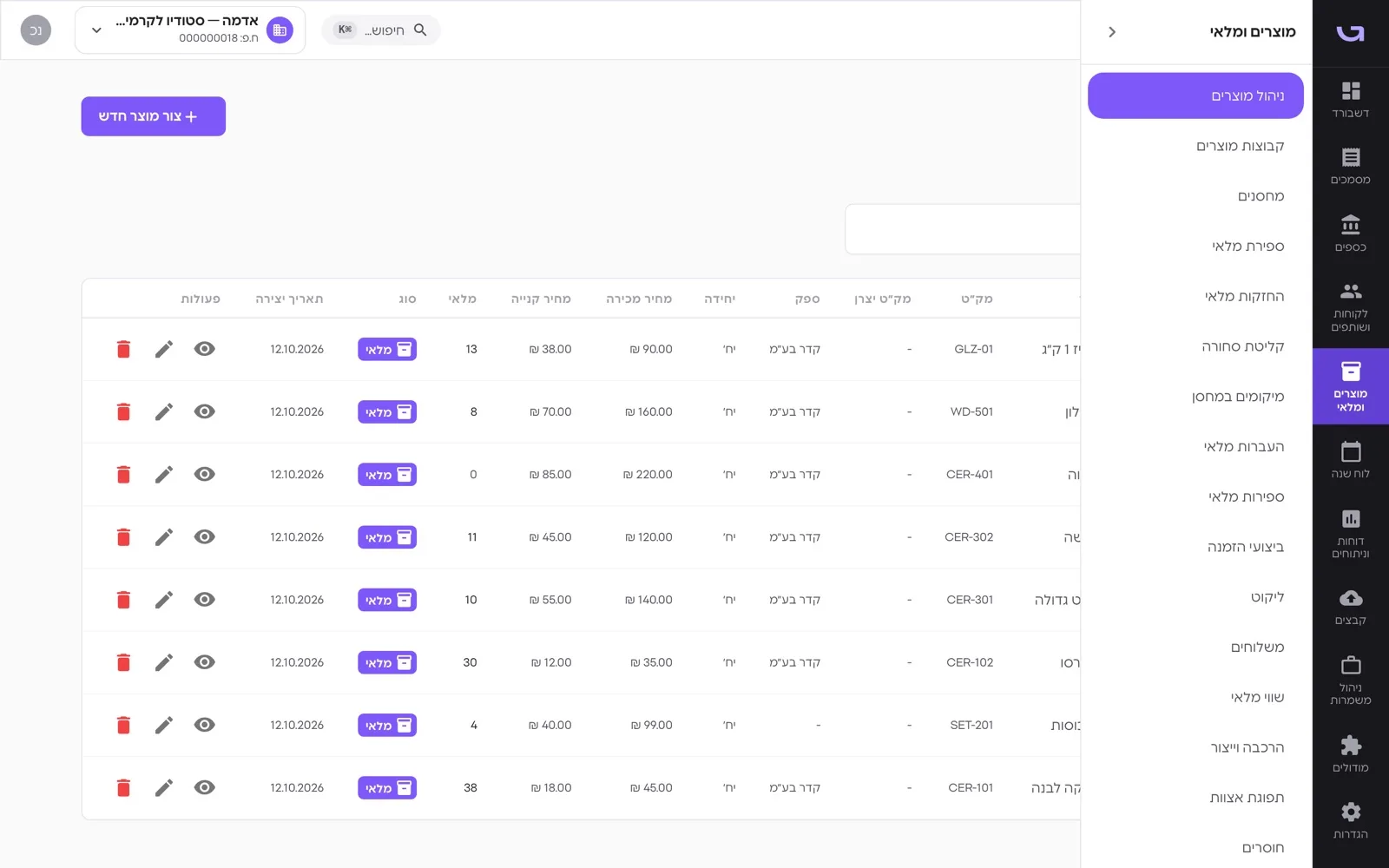
Task: Click צור מוצר חדש button
Action: click(154, 116)
